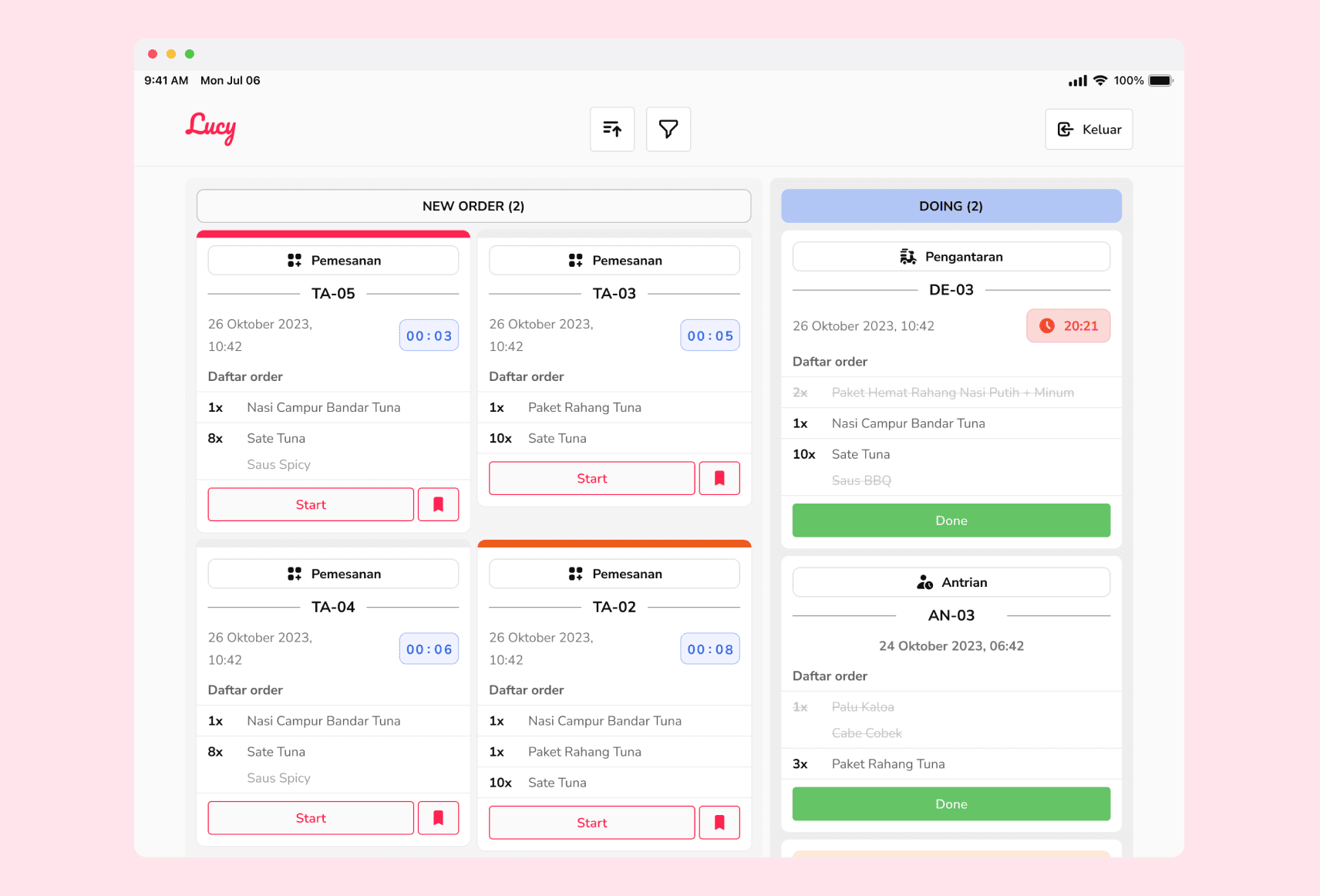Click the Wi-Fi status icon
This screenshot has width=1320, height=896.
[x=1100, y=80]
